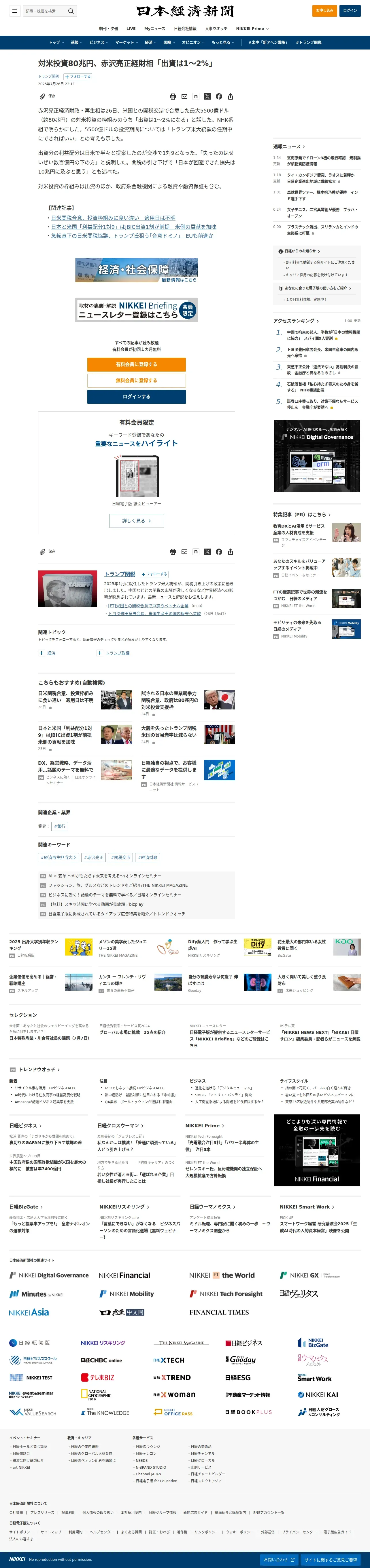
Task: Click the print icon at article end
Action: (x=173, y=551)
